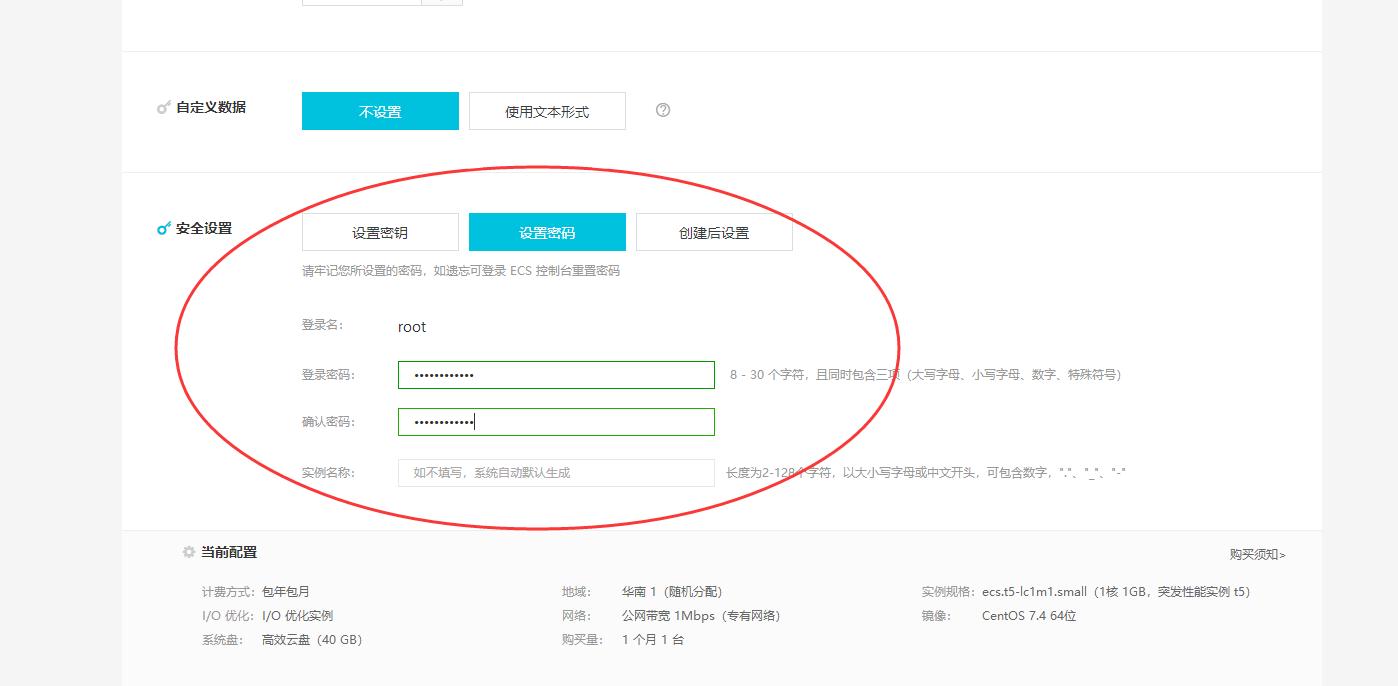
Task: Select the I/O 优化实例 text
Action: tap(297, 616)
